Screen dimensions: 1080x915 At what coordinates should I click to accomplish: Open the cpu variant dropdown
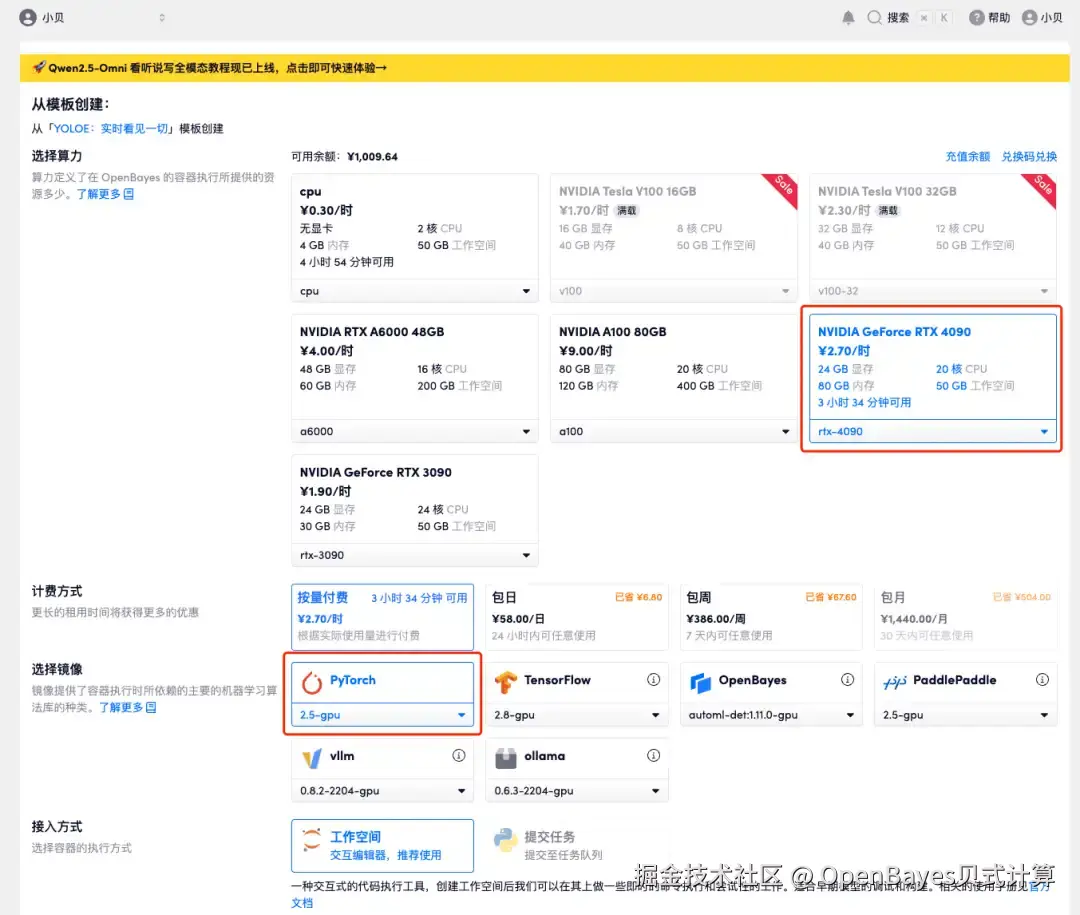415,291
